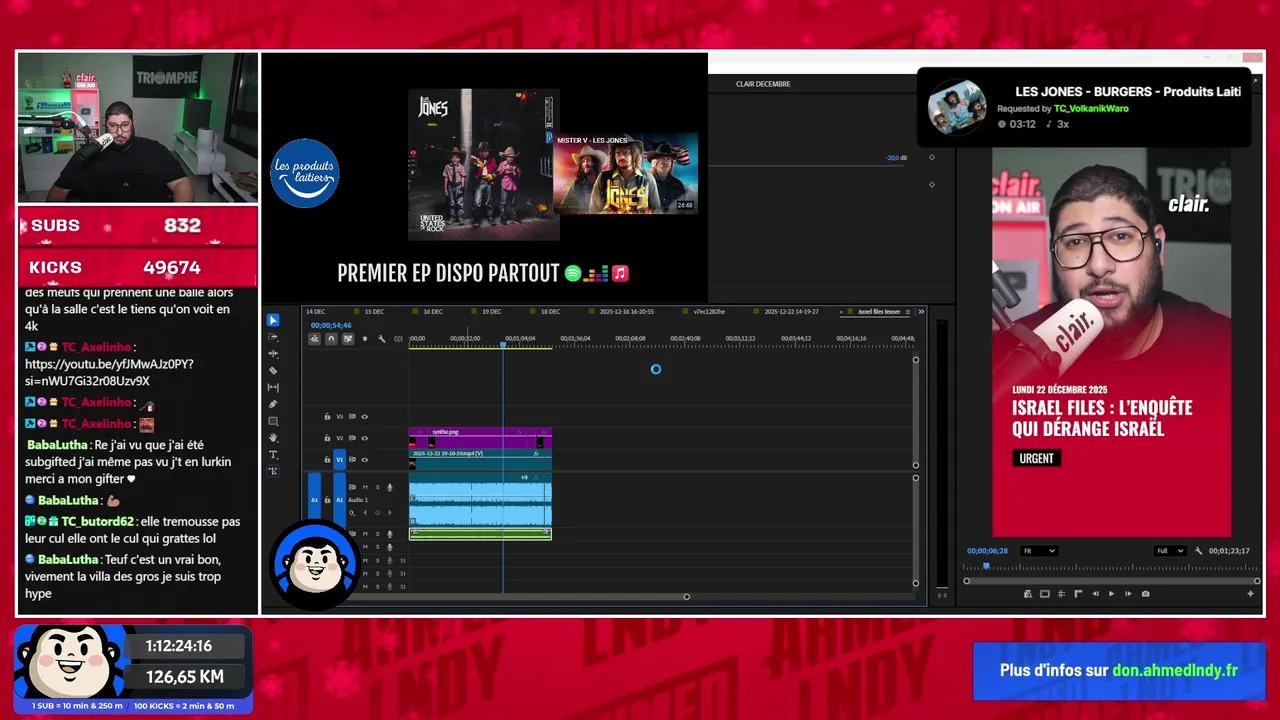This screenshot has width=1280, height=720.
Task: Solo the Audio 1 track
Action: tap(378, 487)
